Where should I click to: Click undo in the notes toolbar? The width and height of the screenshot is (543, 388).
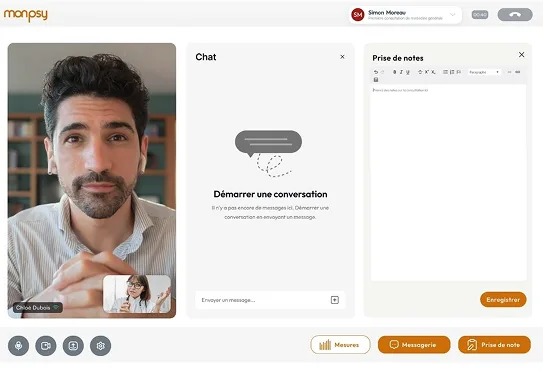click(376, 72)
